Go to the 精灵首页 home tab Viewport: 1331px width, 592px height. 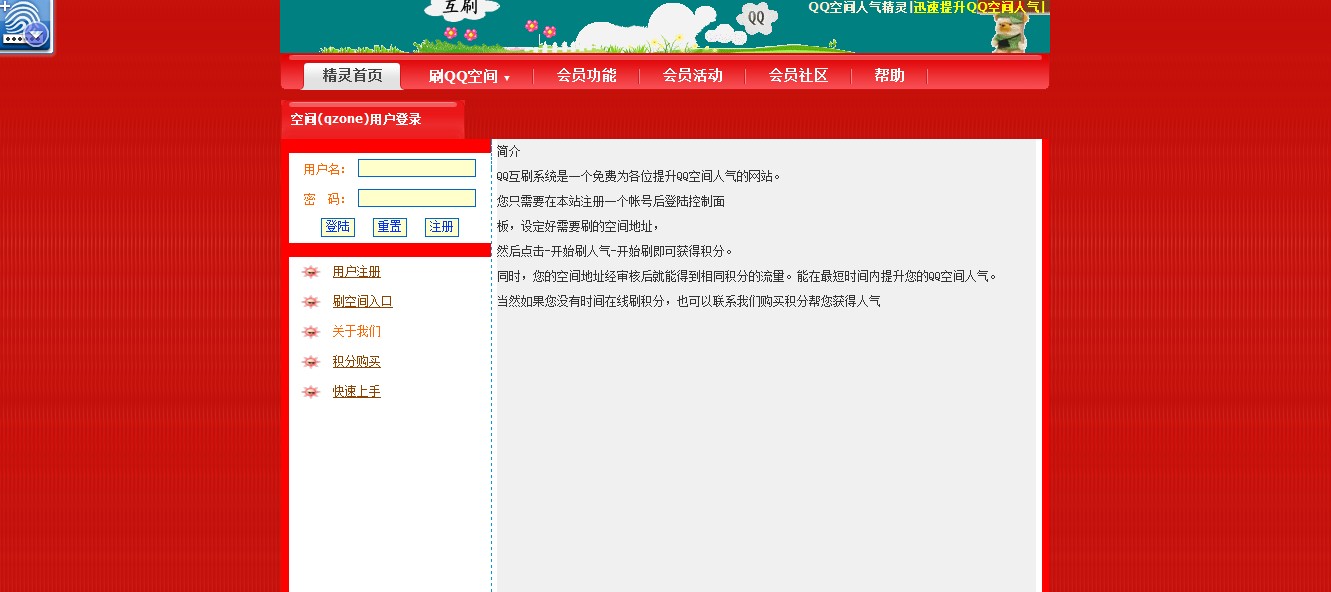tap(352, 76)
